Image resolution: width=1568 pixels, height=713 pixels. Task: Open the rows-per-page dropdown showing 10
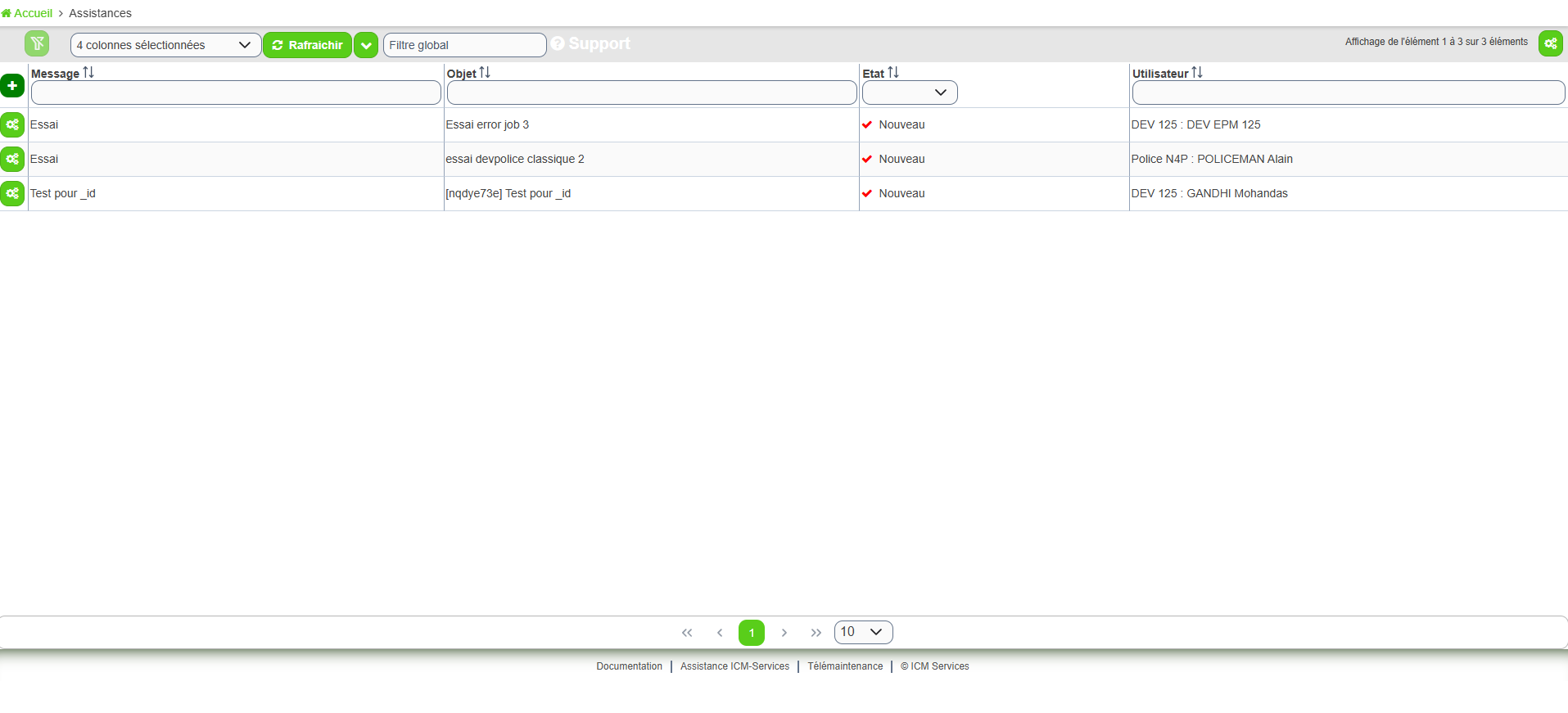point(864,632)
